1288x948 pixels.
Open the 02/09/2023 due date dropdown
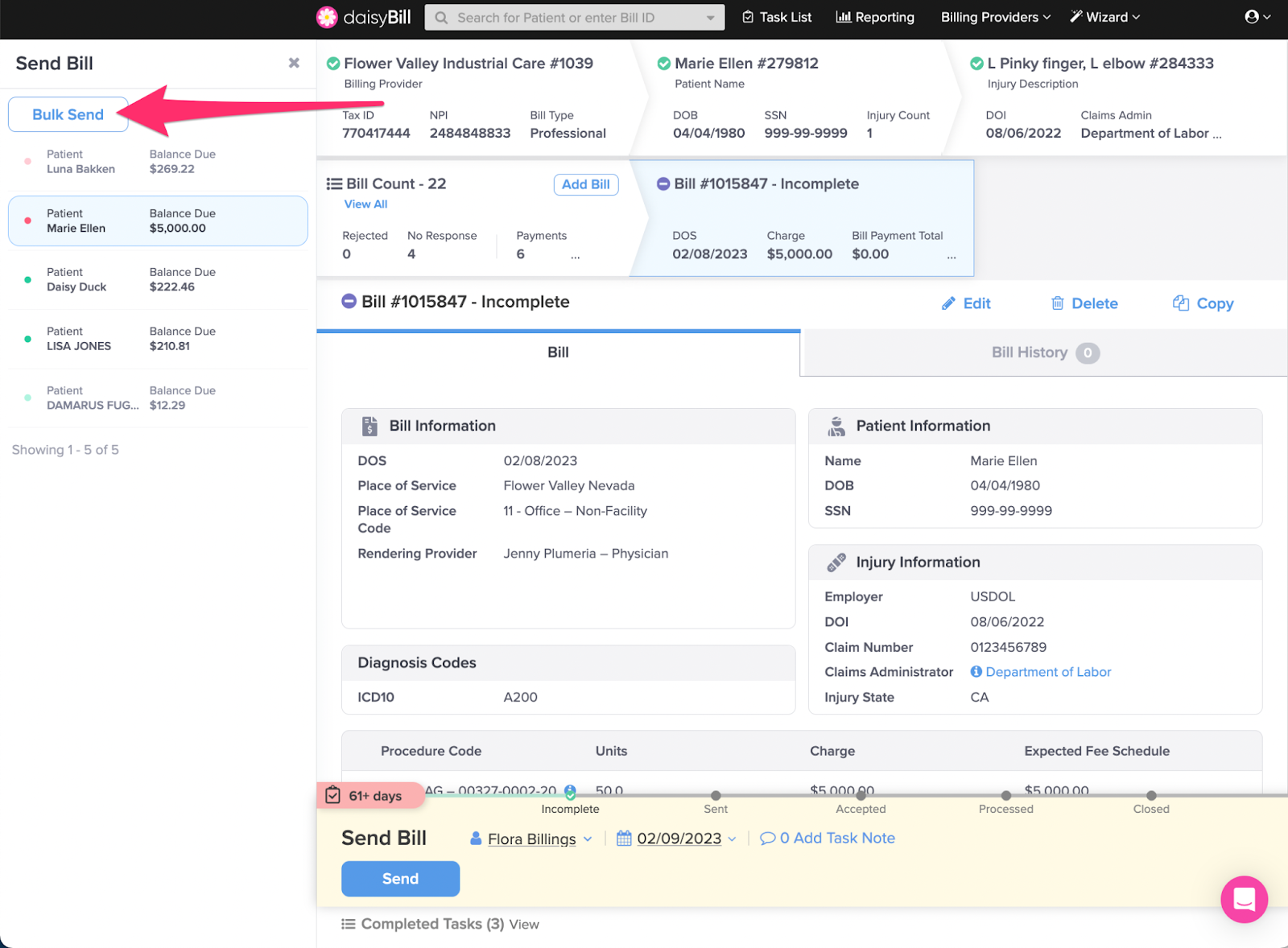[732, 839]
